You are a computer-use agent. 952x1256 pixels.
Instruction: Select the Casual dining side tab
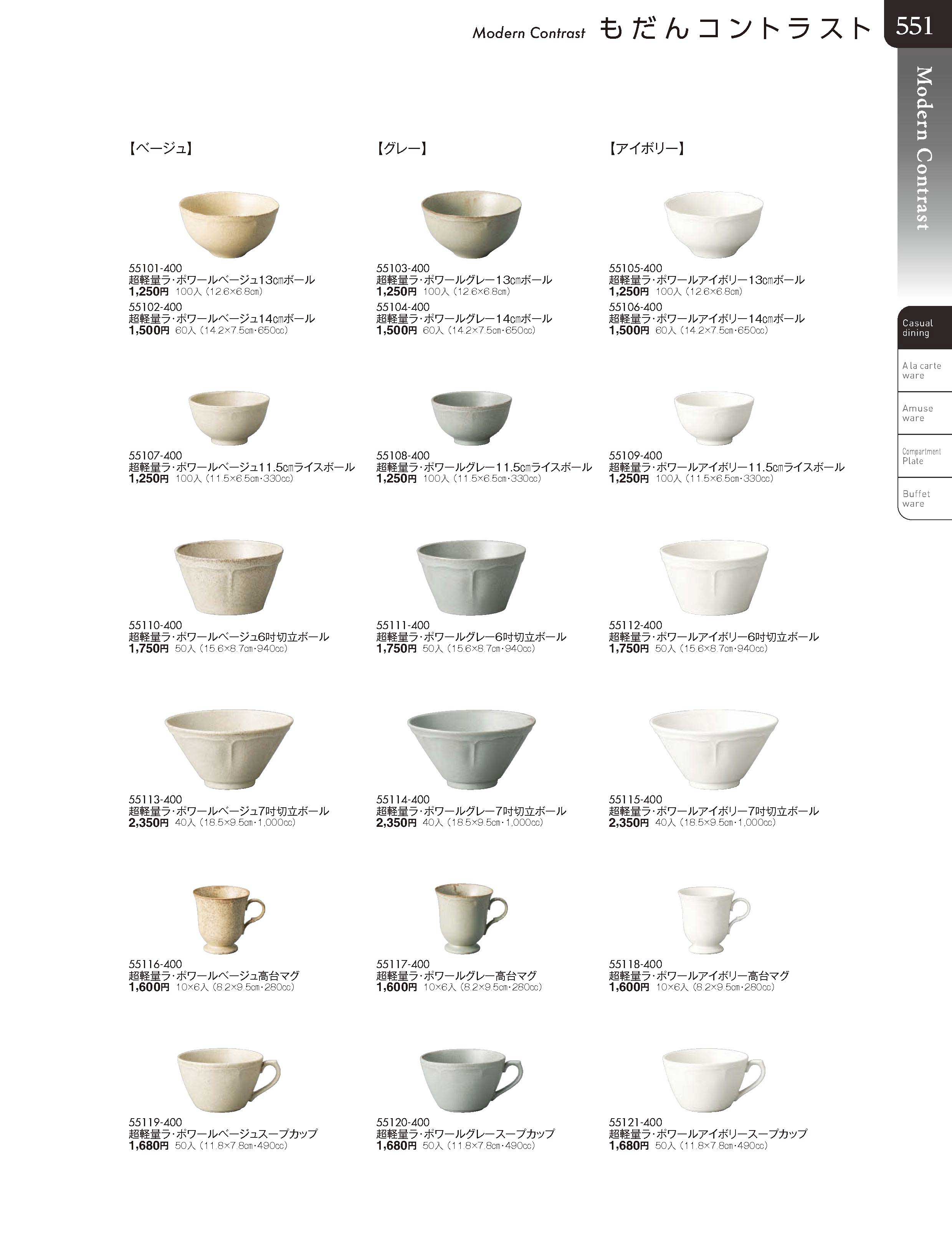(925, 328)
